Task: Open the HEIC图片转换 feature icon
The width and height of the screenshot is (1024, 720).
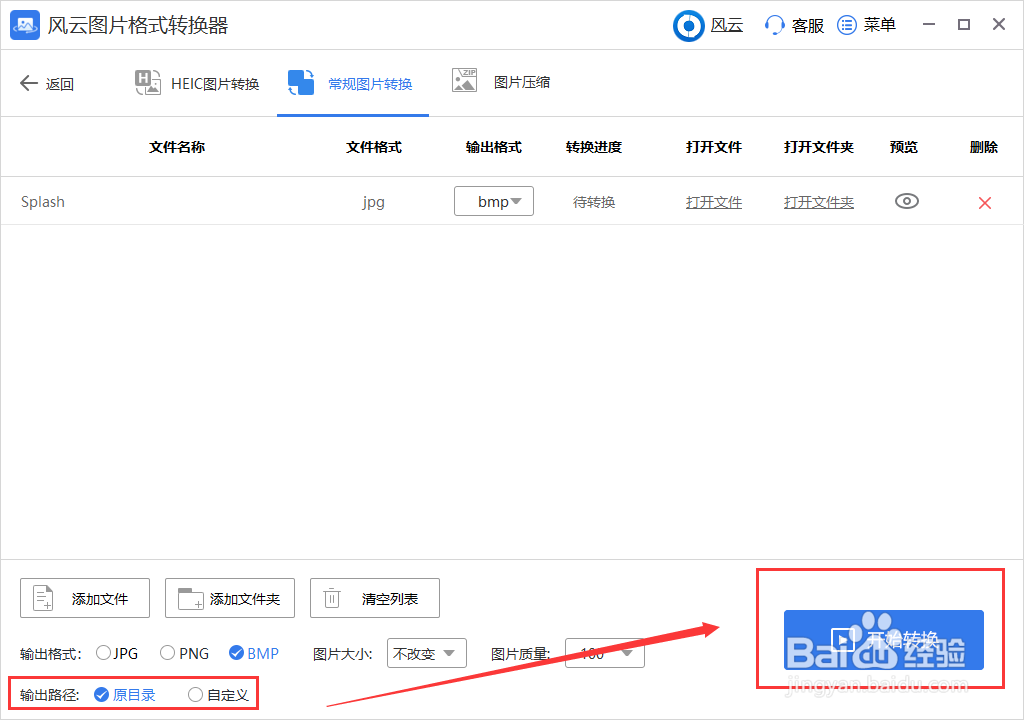Action: tap(147, 83)
